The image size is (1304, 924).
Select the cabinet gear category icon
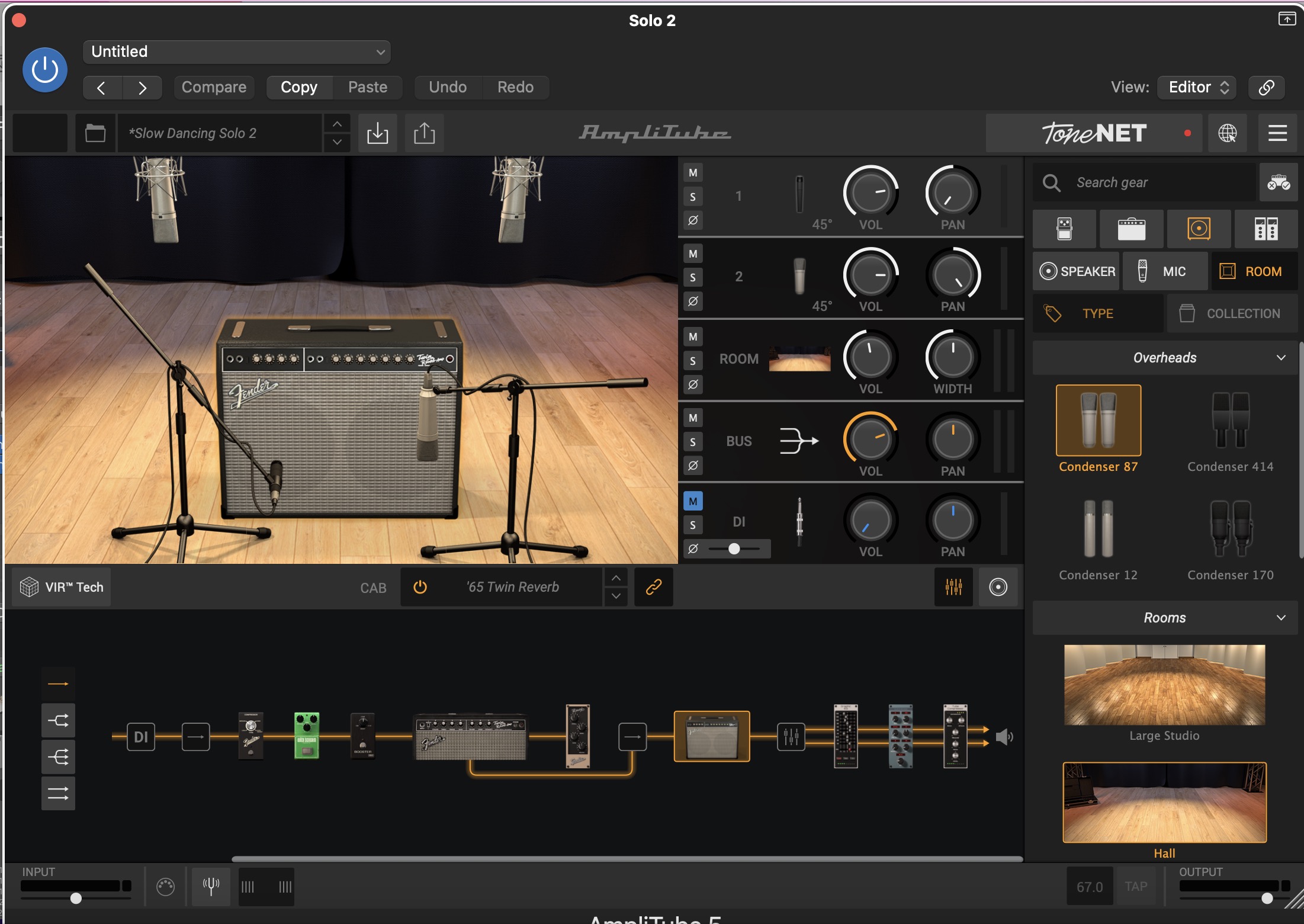coord(1199,229)
